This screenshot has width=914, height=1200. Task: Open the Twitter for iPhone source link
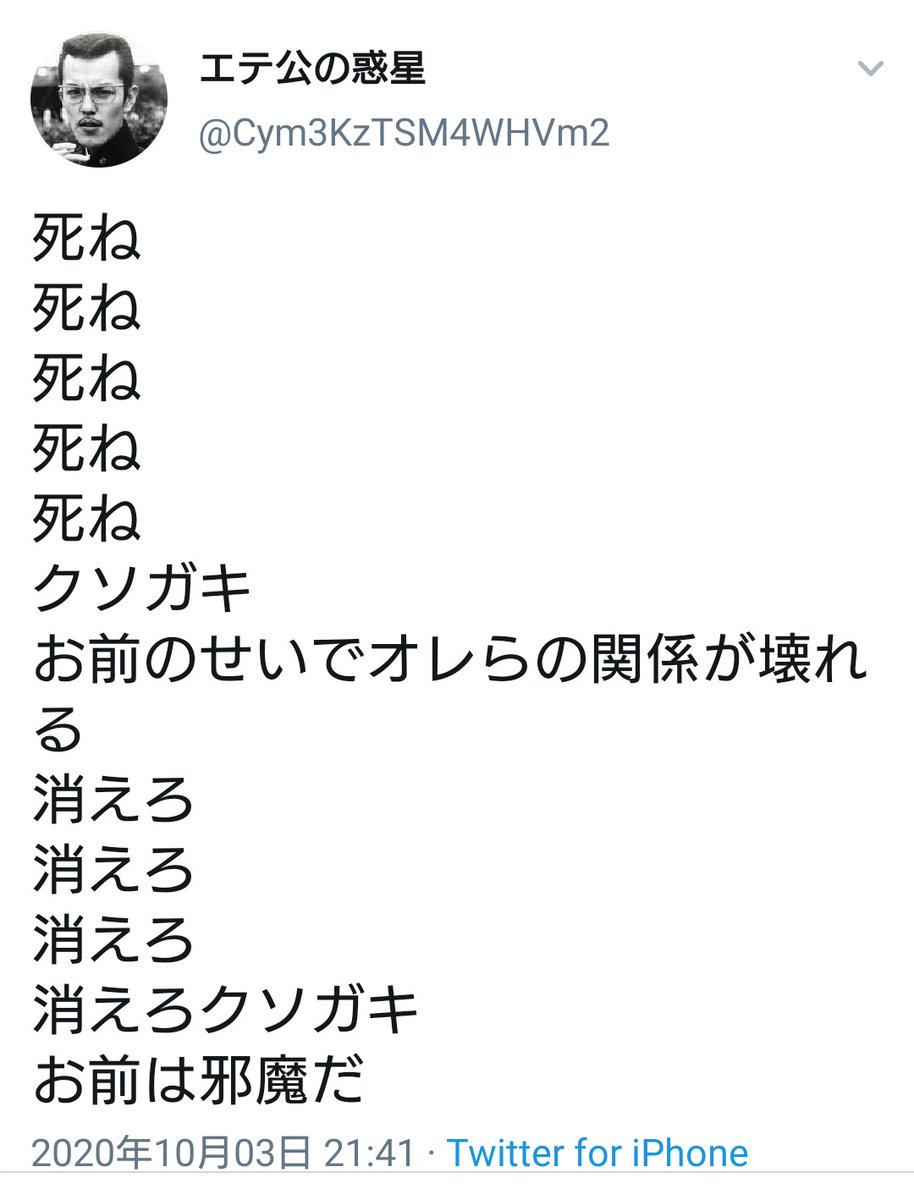point(597,1153)
